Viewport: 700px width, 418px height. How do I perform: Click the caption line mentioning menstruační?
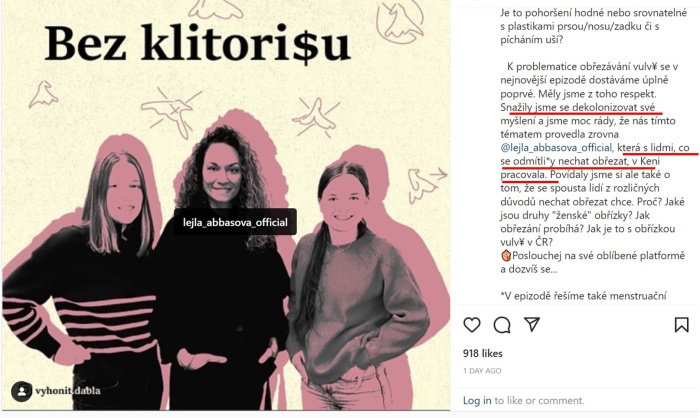583,296
